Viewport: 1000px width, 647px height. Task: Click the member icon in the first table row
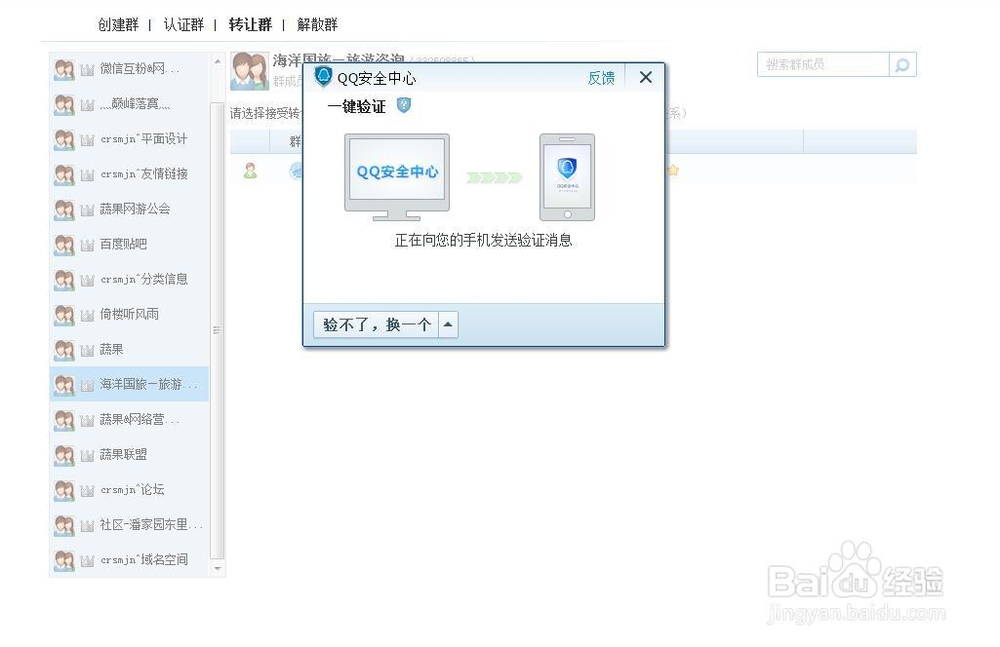pos(250,170)
